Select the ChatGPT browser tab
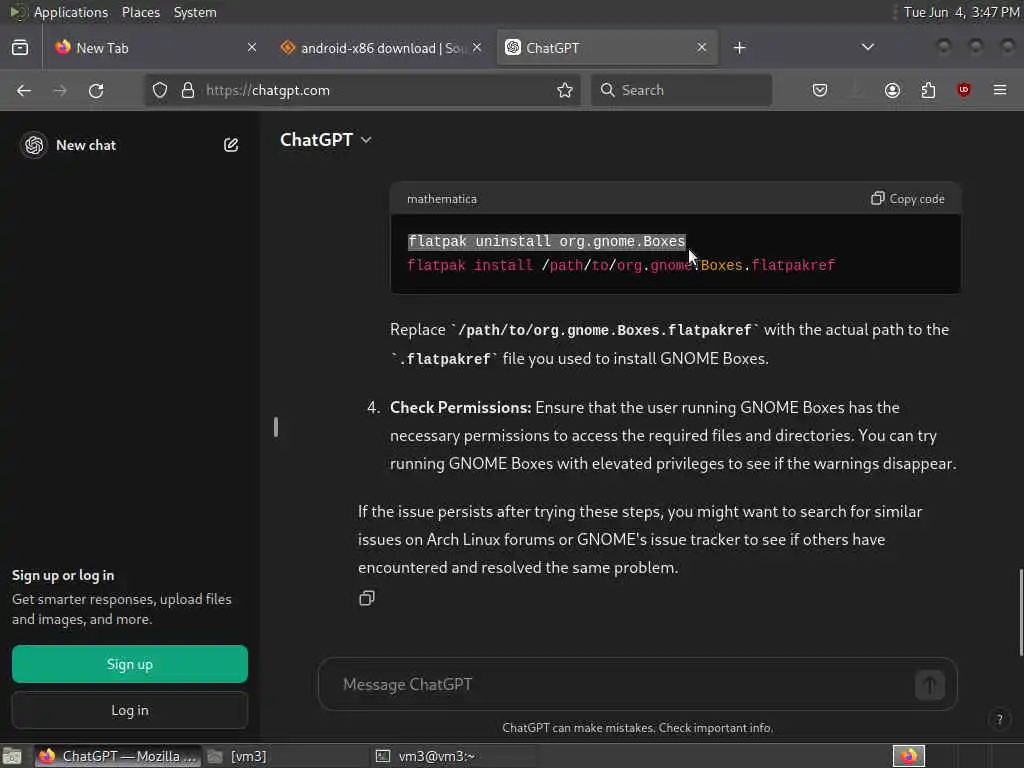1024x768 pixels. pos(607,48)
